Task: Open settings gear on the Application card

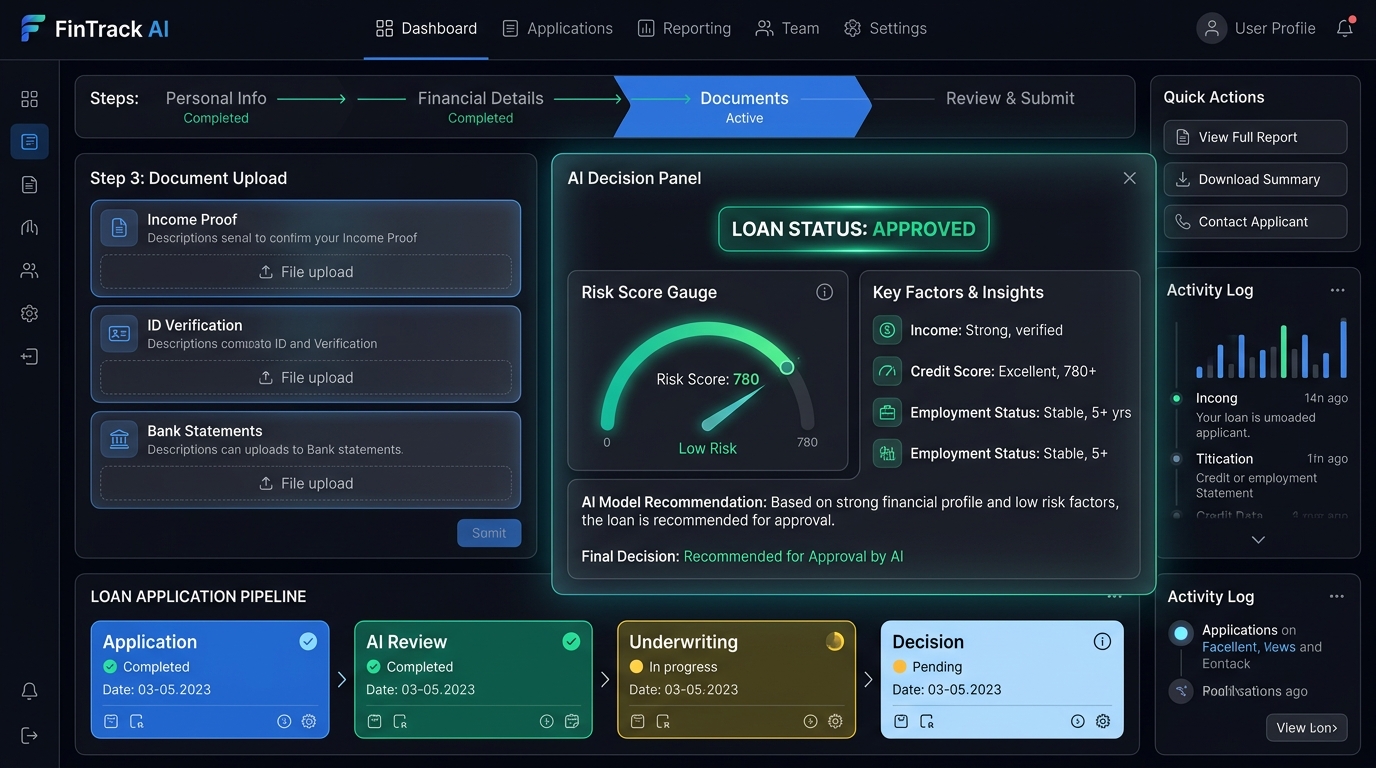Action: 309,721
